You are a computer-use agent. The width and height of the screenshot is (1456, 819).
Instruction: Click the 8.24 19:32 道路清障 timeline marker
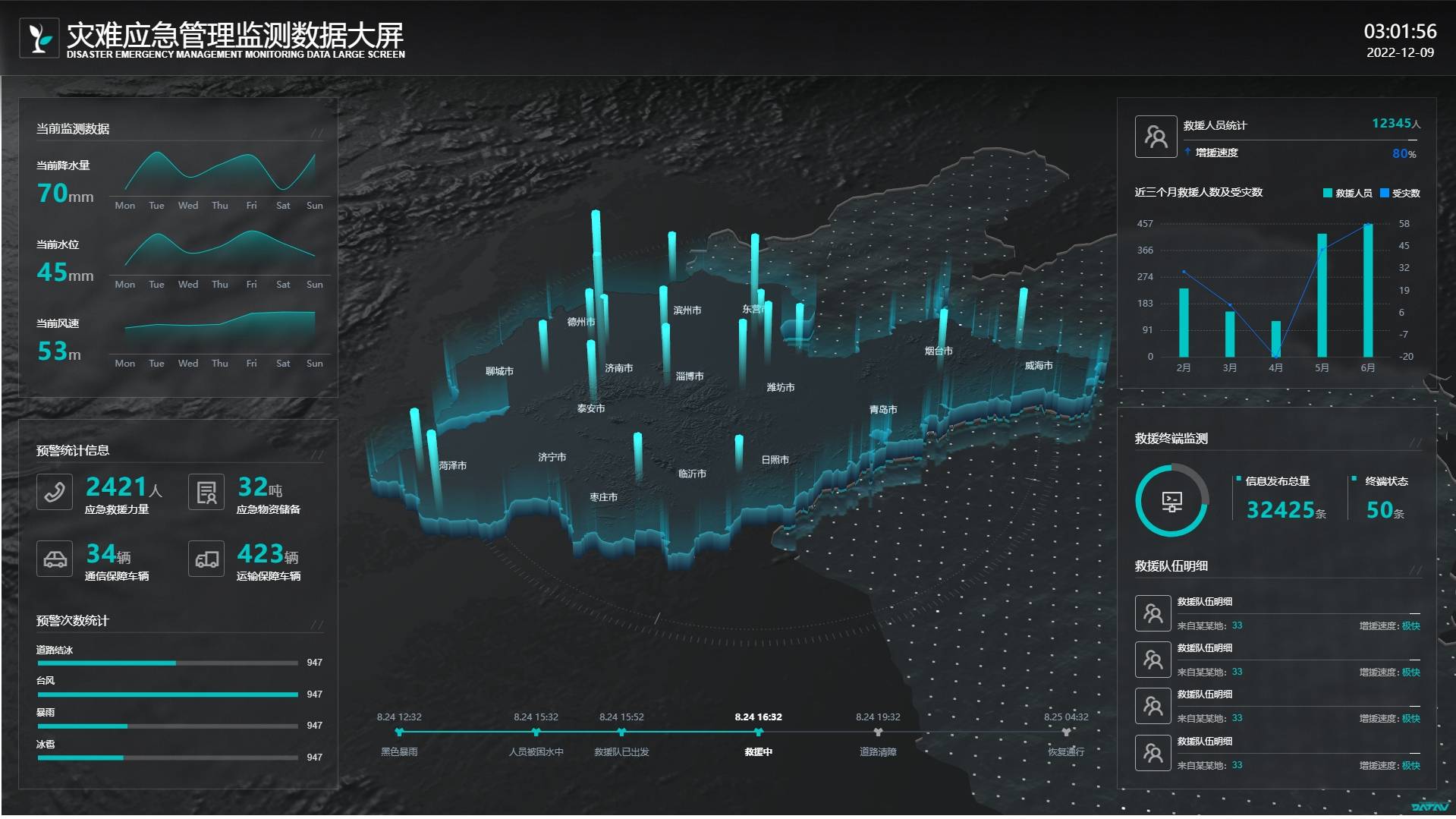pos(878,732)
